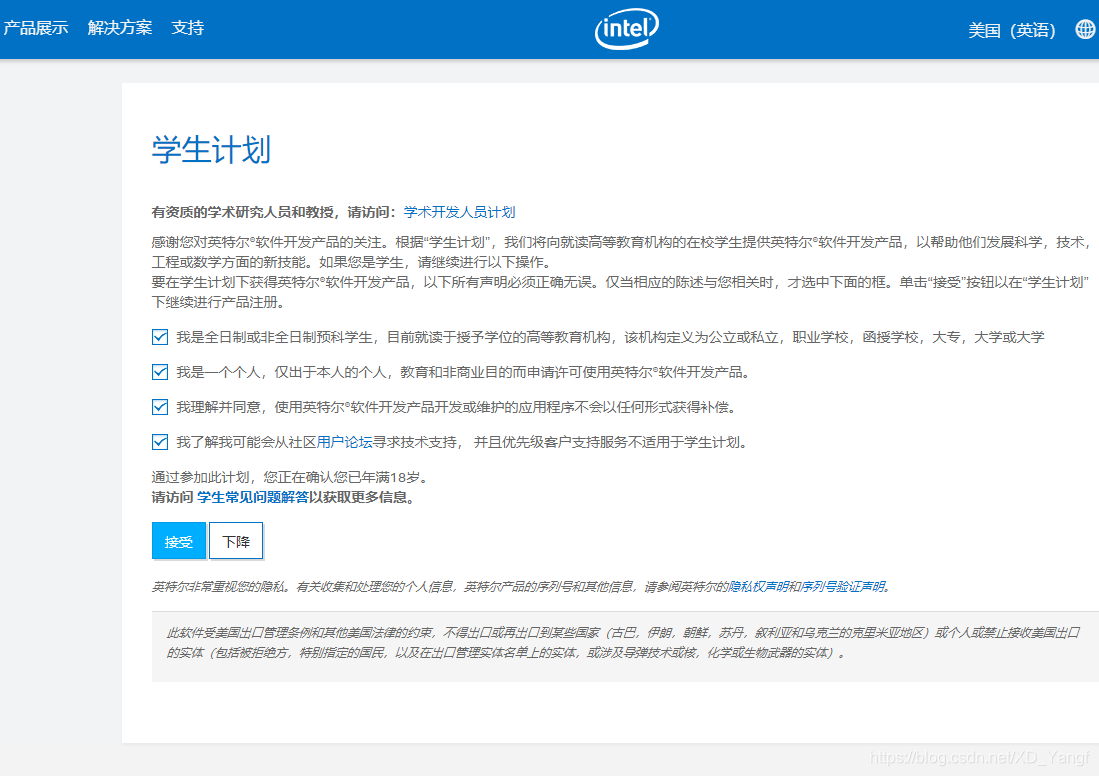Open the 解决方案 menu

tap(120, 28)
